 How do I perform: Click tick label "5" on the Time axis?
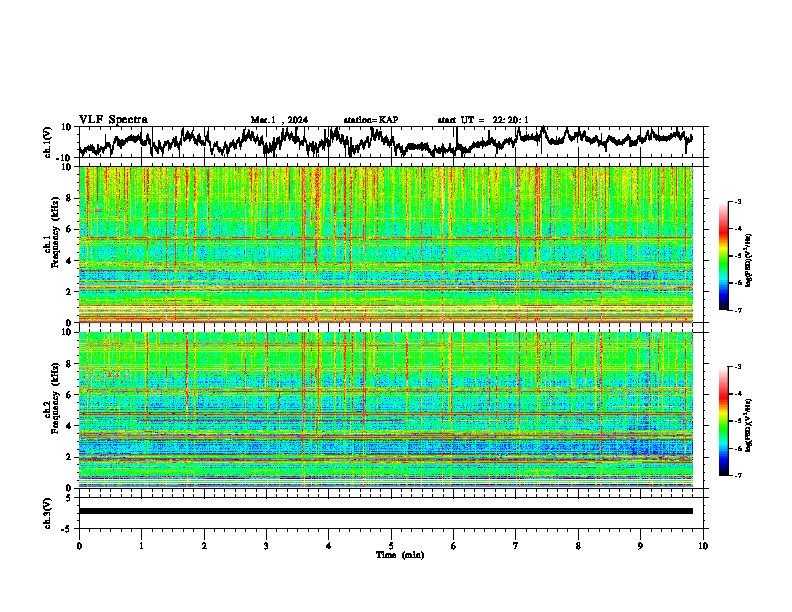pyautogui.click(x=391, y=546)
